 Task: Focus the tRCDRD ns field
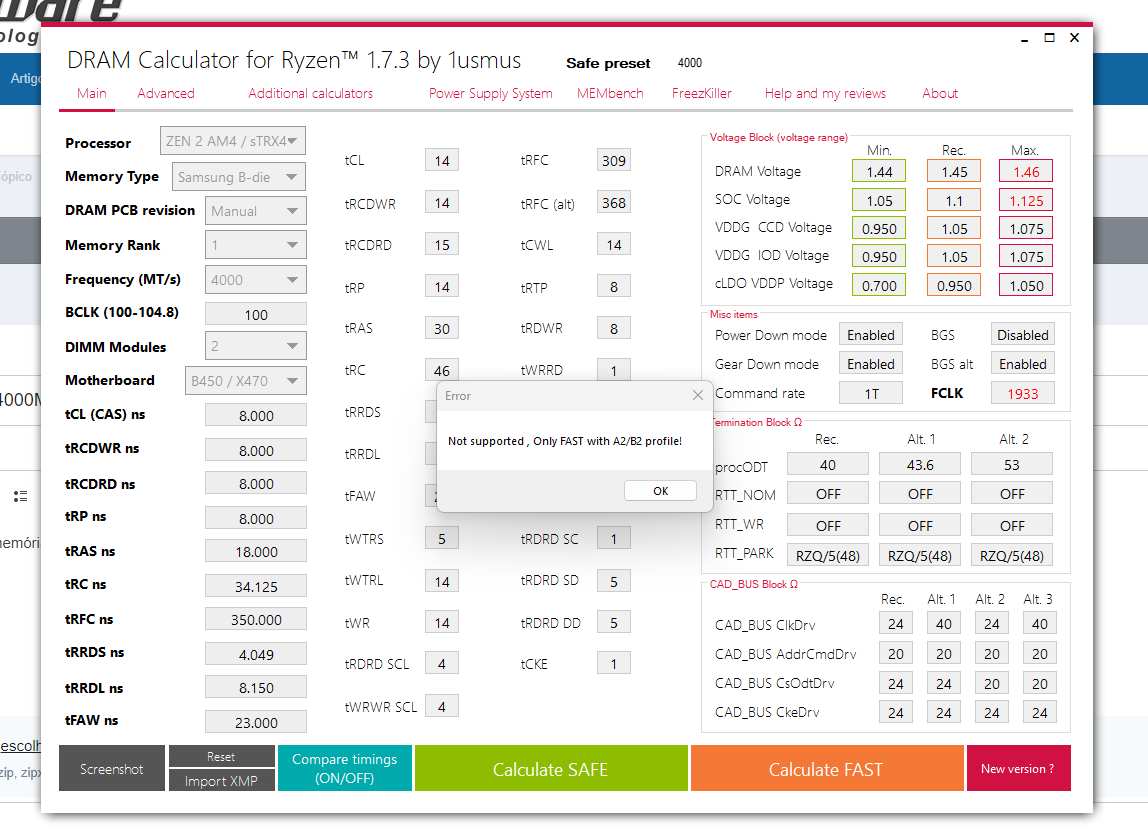click(x=256, y=483)
